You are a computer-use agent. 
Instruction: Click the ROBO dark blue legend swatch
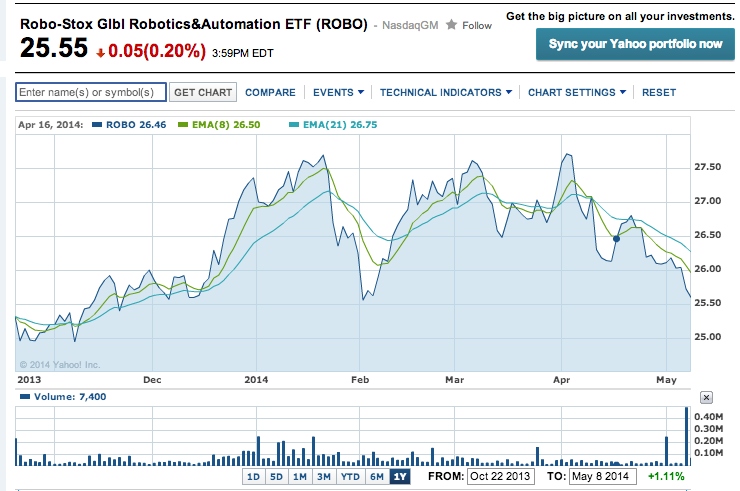tap(97, 125)
